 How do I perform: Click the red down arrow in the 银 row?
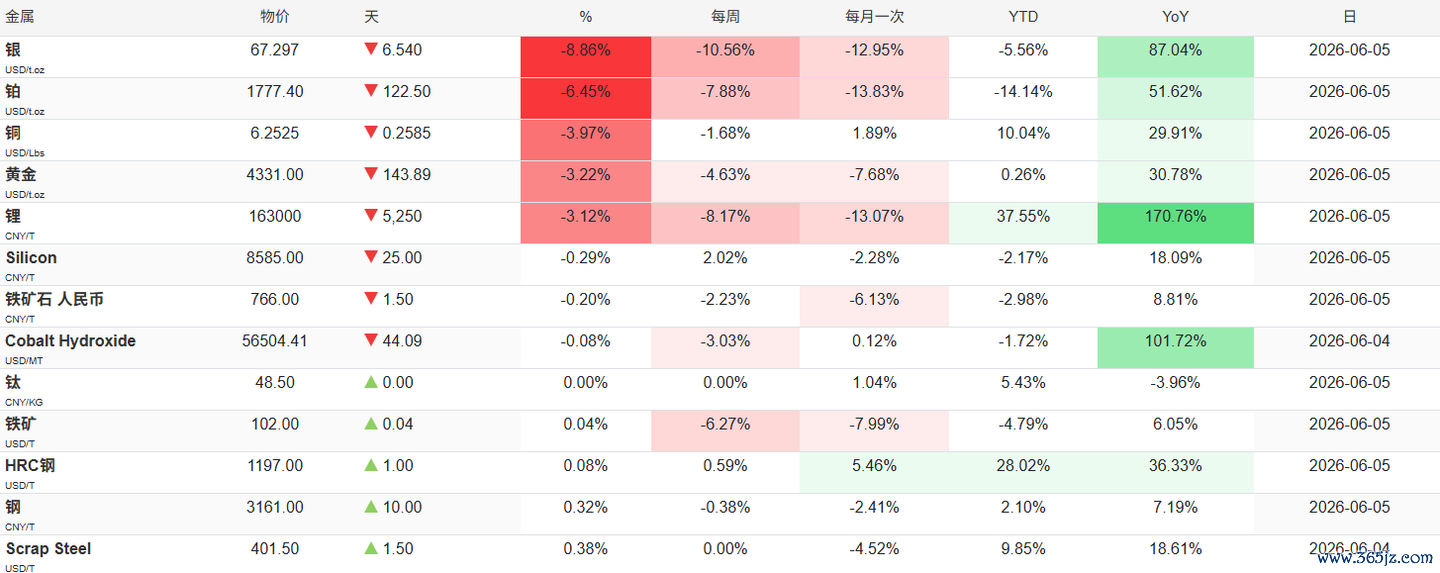pyautogui.click(x=371, y=50)
